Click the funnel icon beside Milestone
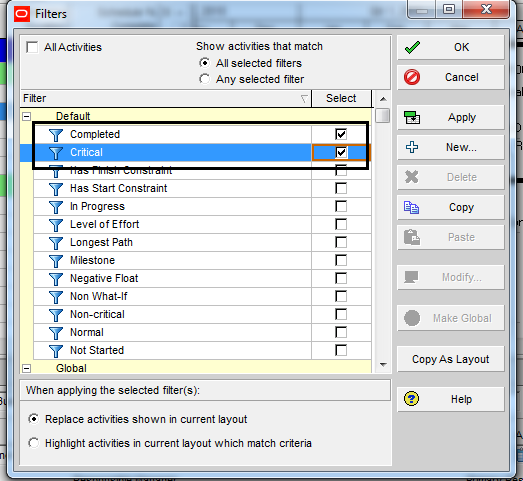Image resolution: width=523 pixels, height=481 pixels. coord(56,261)
